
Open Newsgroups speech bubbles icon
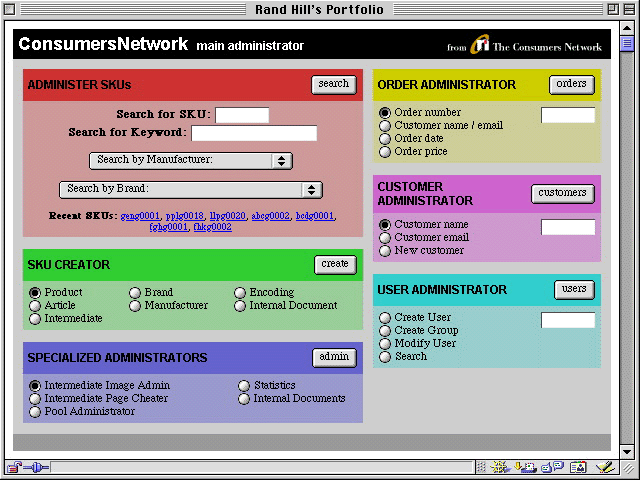pos(552,467)
